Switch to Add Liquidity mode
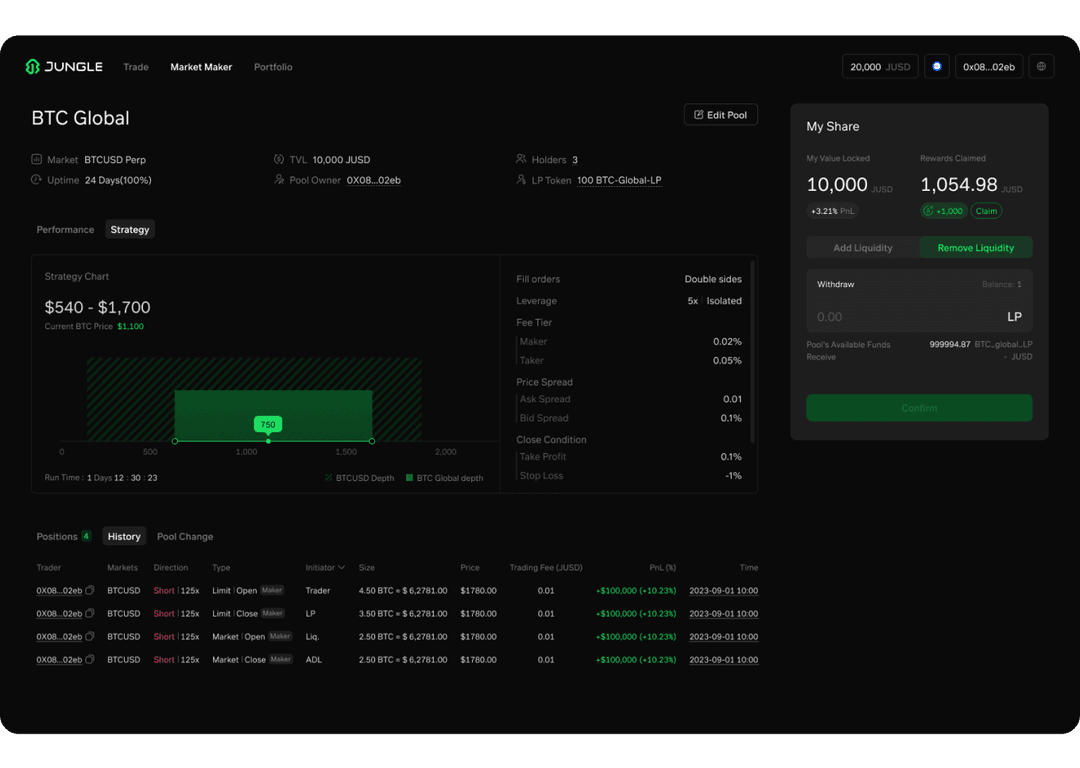Screen dimensions: 1080x768 (862, 248)
